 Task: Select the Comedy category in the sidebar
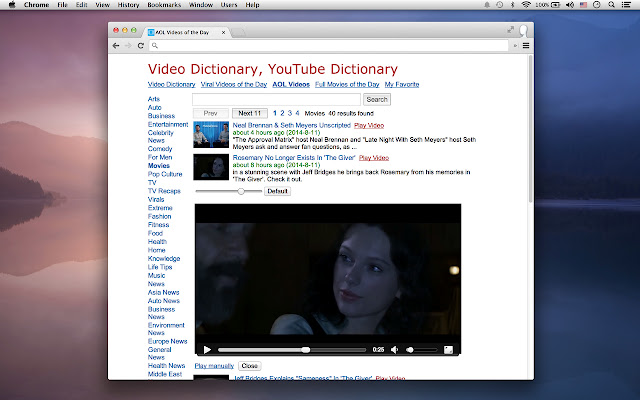tap(160, 149)
